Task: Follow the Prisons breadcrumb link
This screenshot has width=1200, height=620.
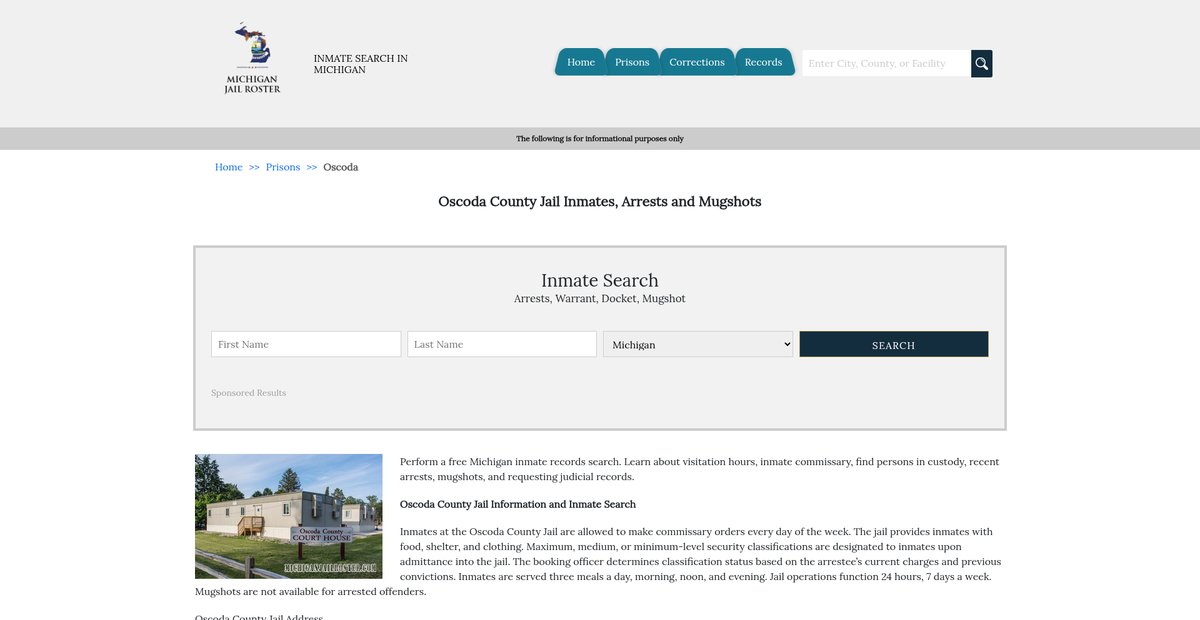Action: (283, 167)
